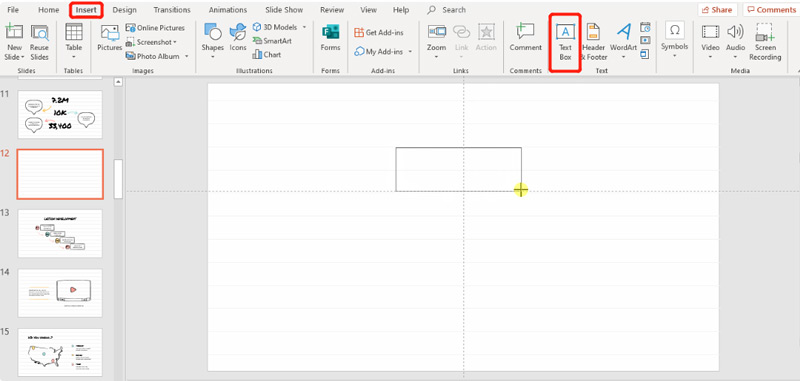800x381 pixels.
Task: Click the slide panel scrollbar handle
Action: tap(118, 179)
